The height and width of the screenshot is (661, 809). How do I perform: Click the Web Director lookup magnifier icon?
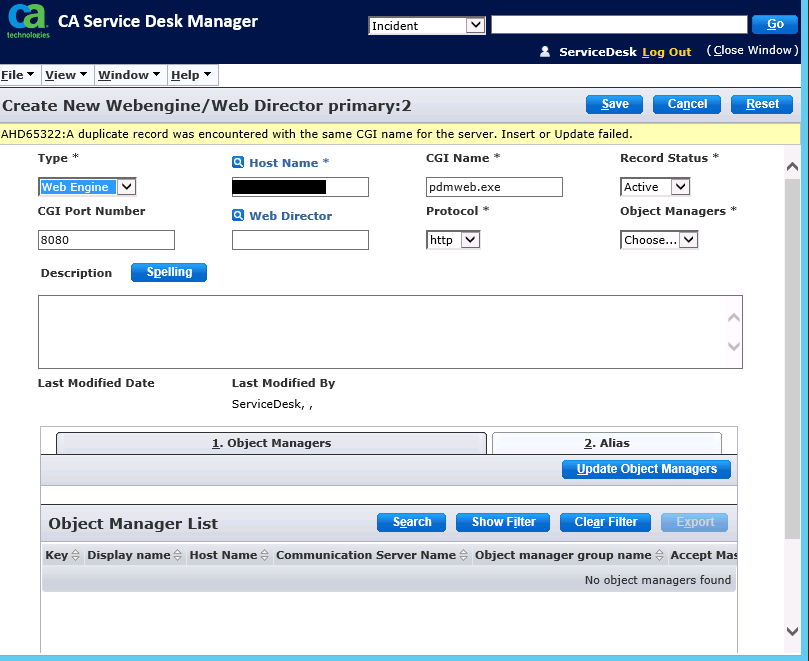(238, 216)
